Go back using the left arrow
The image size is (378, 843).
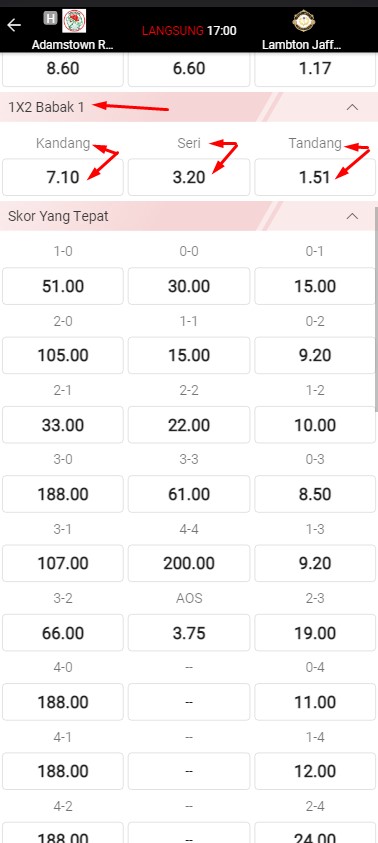coord(13,25)
